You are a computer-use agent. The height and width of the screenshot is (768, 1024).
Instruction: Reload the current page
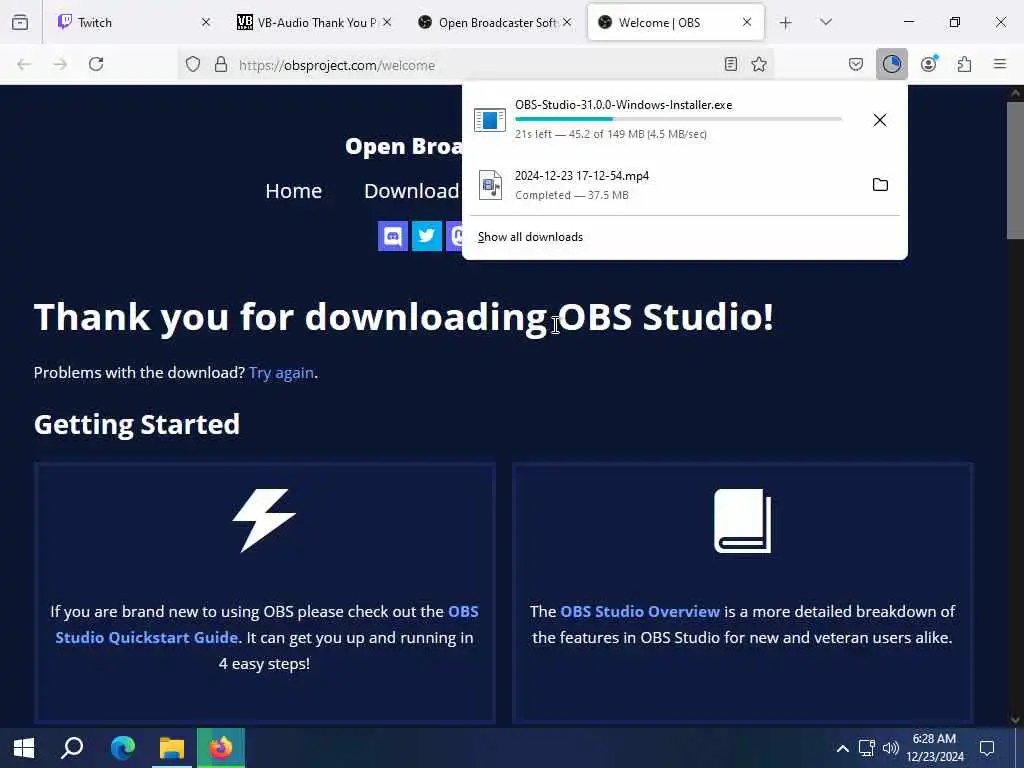pyautogui.click(x=96, y=64)
